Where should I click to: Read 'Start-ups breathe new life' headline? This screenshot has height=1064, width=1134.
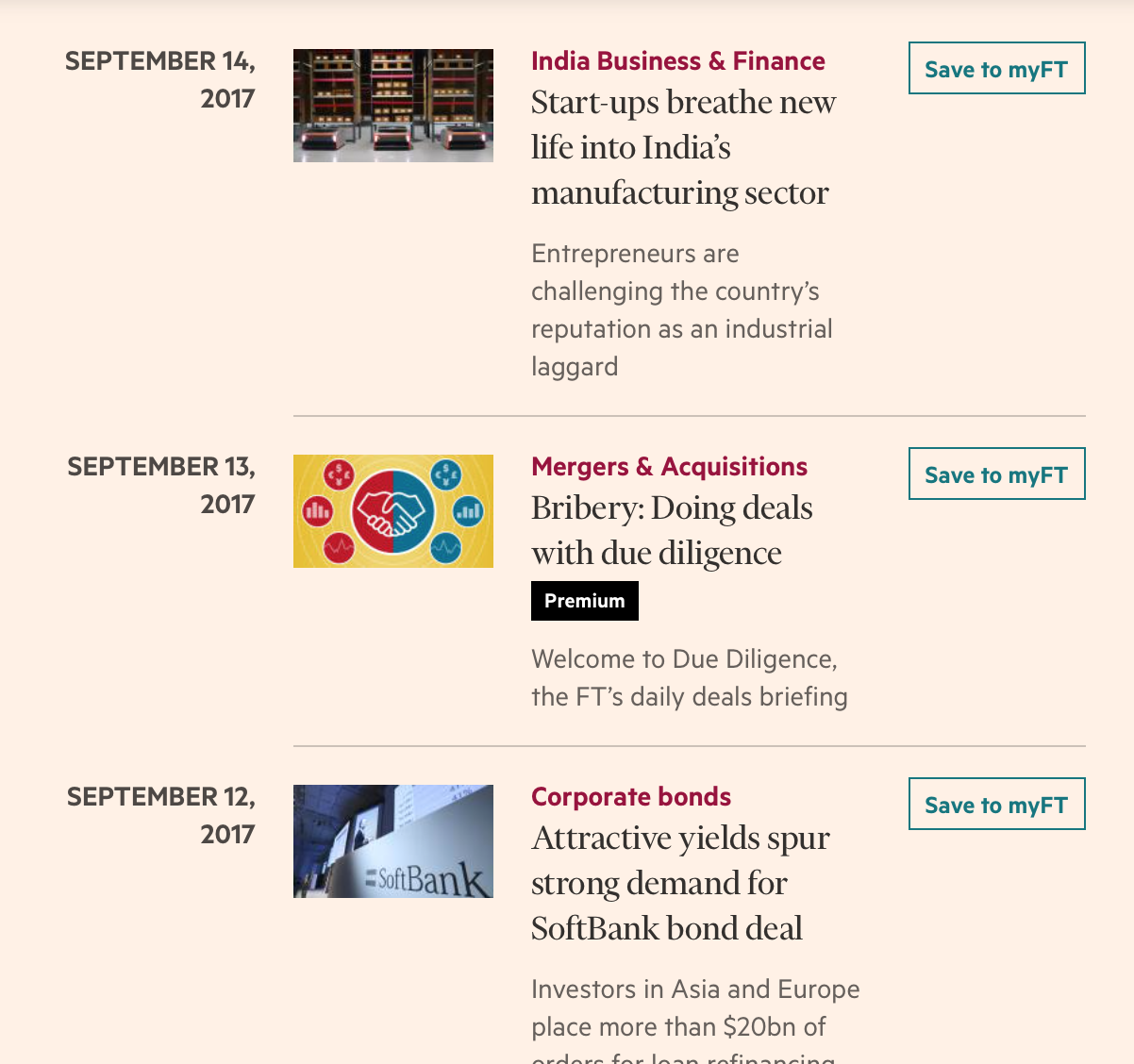[684, 147]
